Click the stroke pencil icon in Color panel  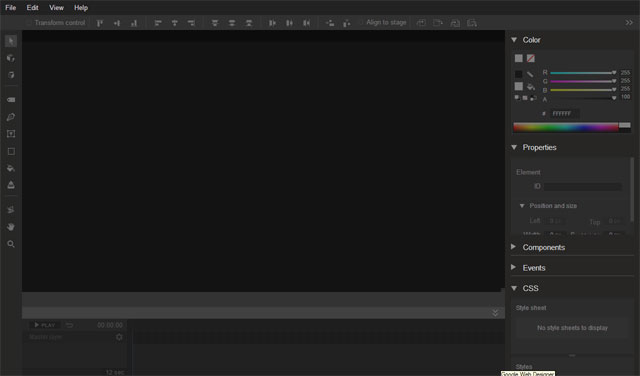(530, 74)
